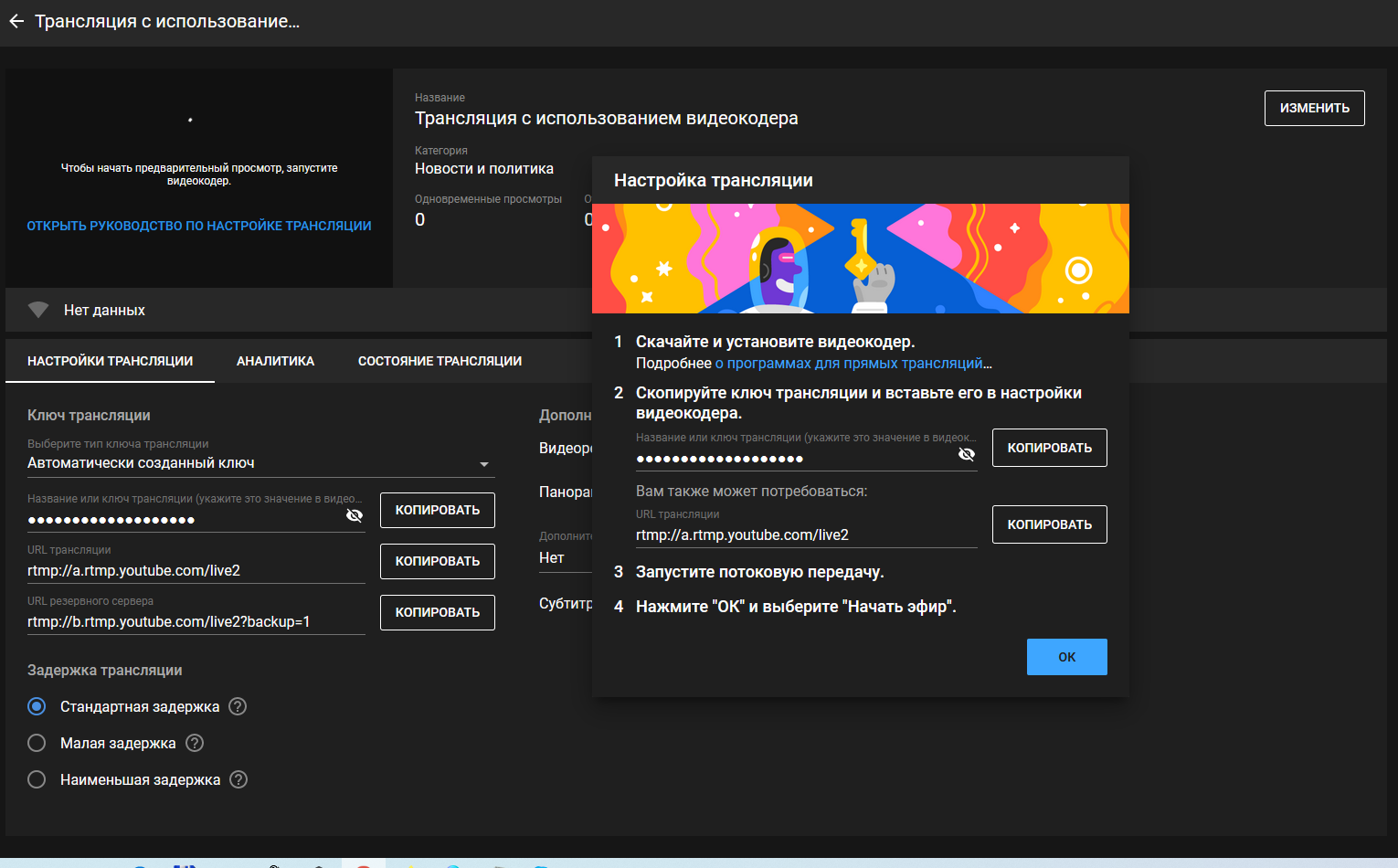This screenshot has height=868, width=1398.
Task: Click the back arrow in the header
Action: click(16, 21)
